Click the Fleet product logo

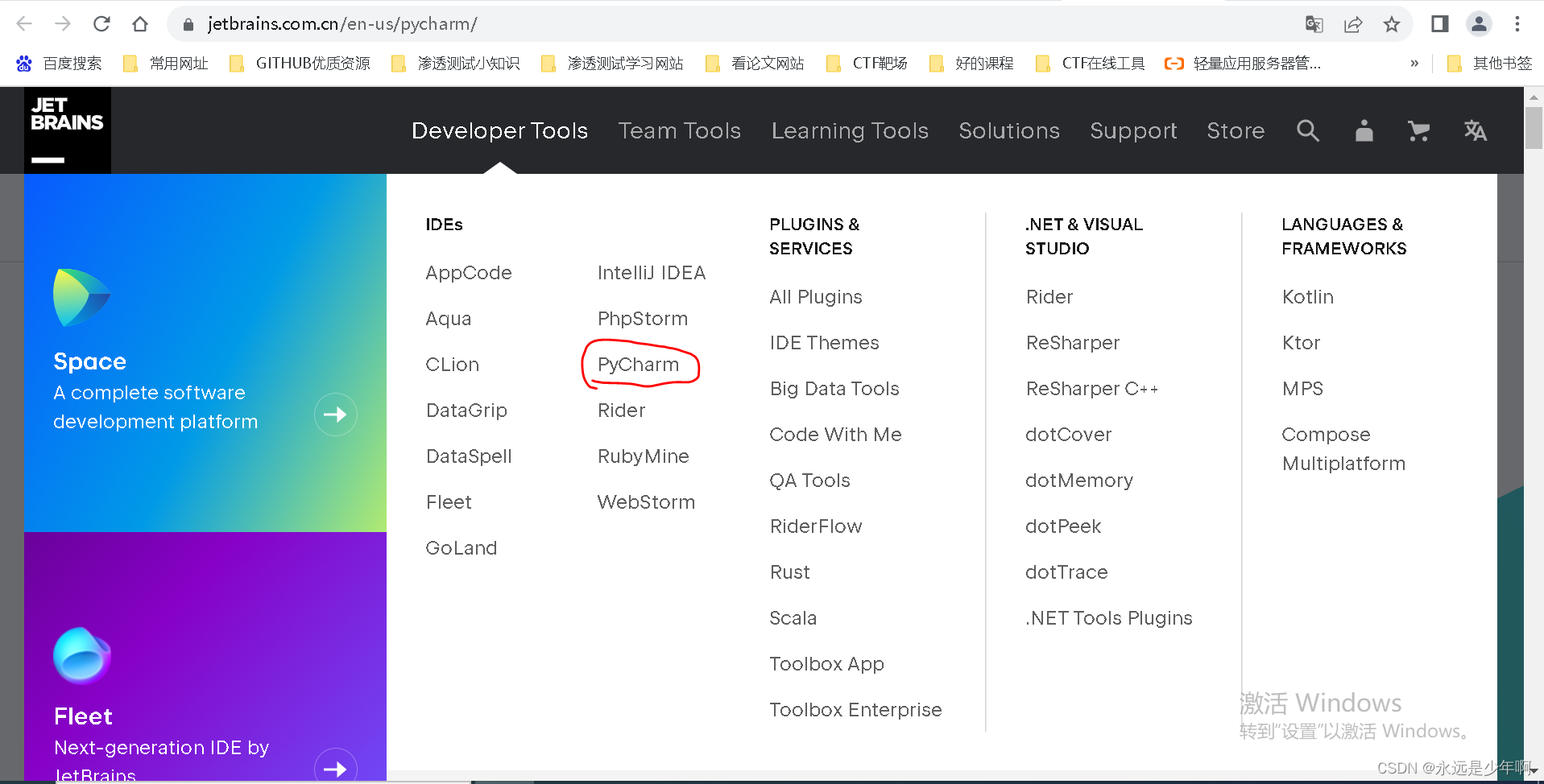point(81,655)
